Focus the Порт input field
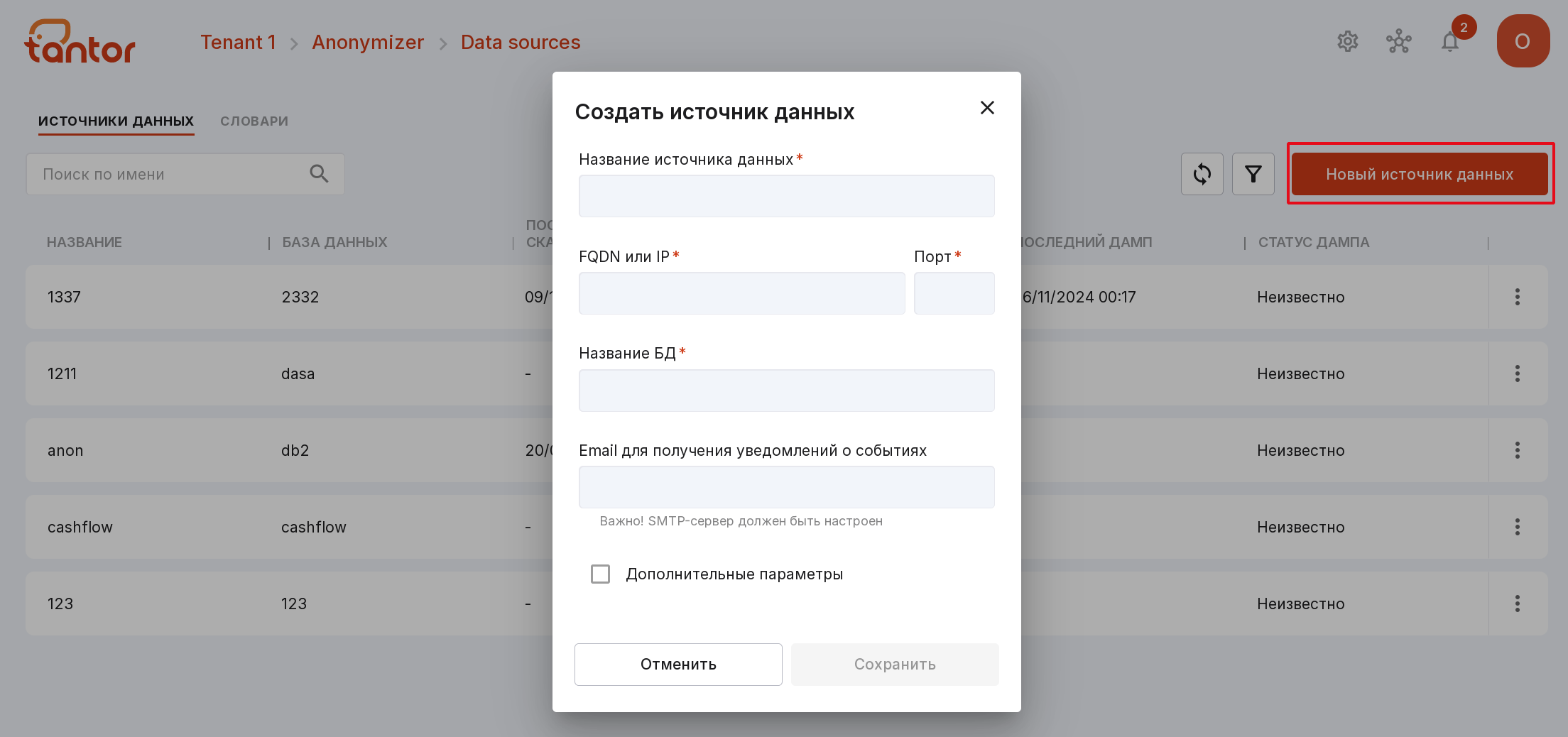 coord(954,293)
